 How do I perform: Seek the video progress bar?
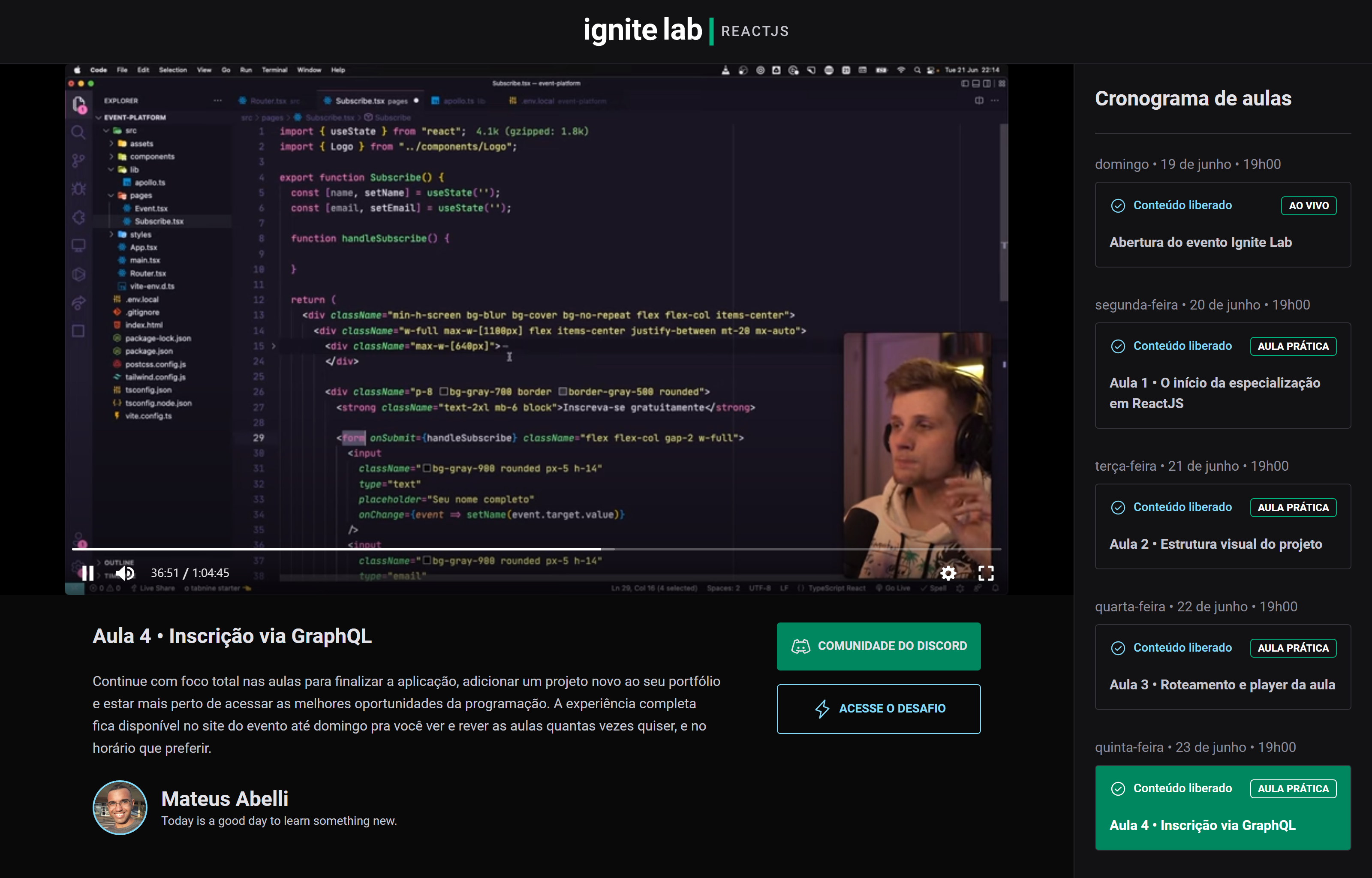pyautogui.click(x=741, y=548)
